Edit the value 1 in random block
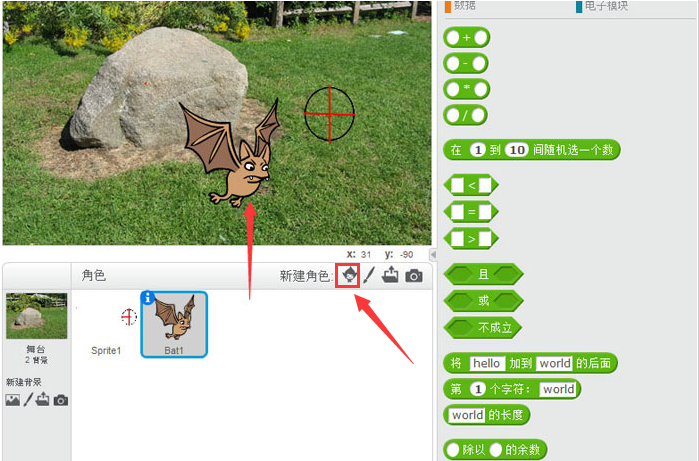Screen dimensions: 699x461 (478, 150)
